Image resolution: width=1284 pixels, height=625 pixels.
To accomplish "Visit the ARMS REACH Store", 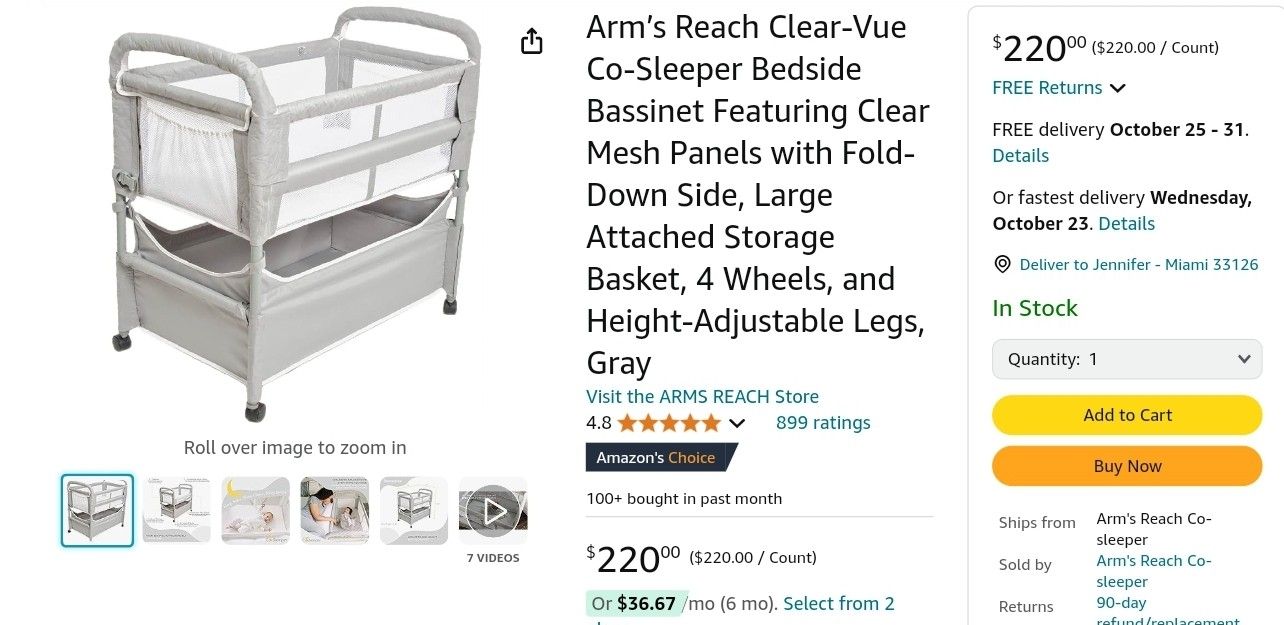I will (702, 396).
